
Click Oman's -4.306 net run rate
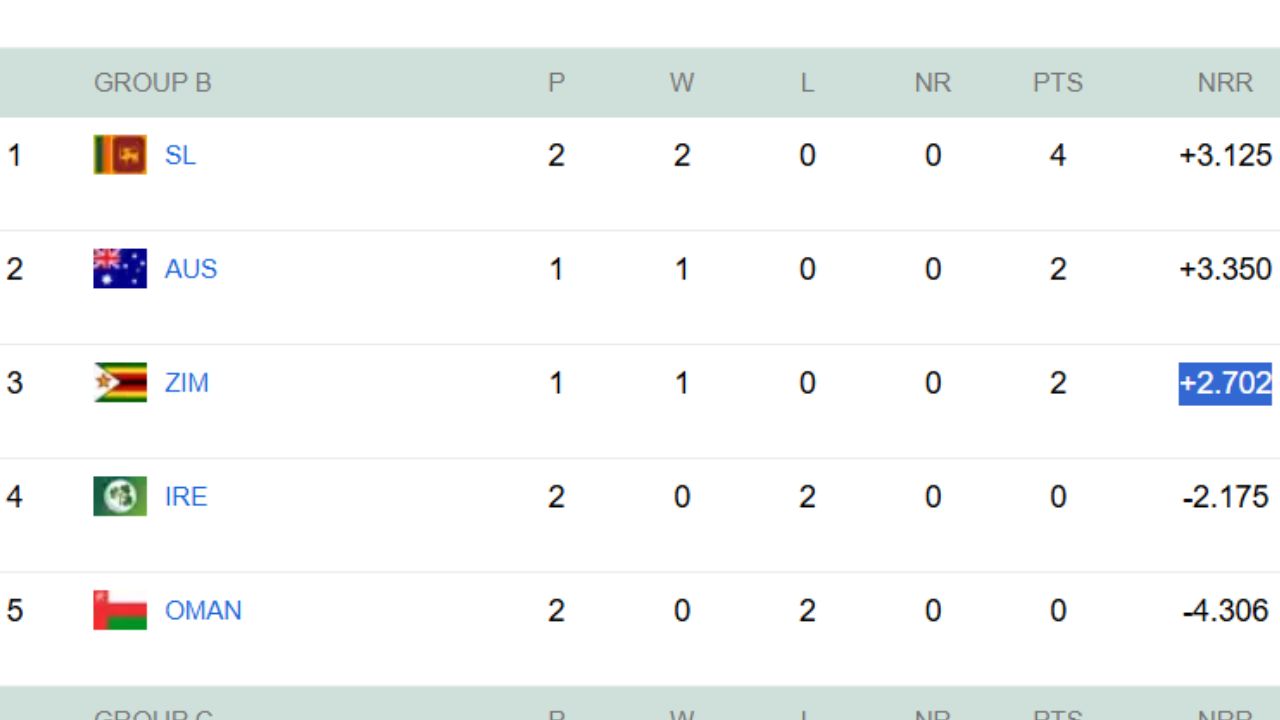pyautogui.click(x=1225, y=611)
